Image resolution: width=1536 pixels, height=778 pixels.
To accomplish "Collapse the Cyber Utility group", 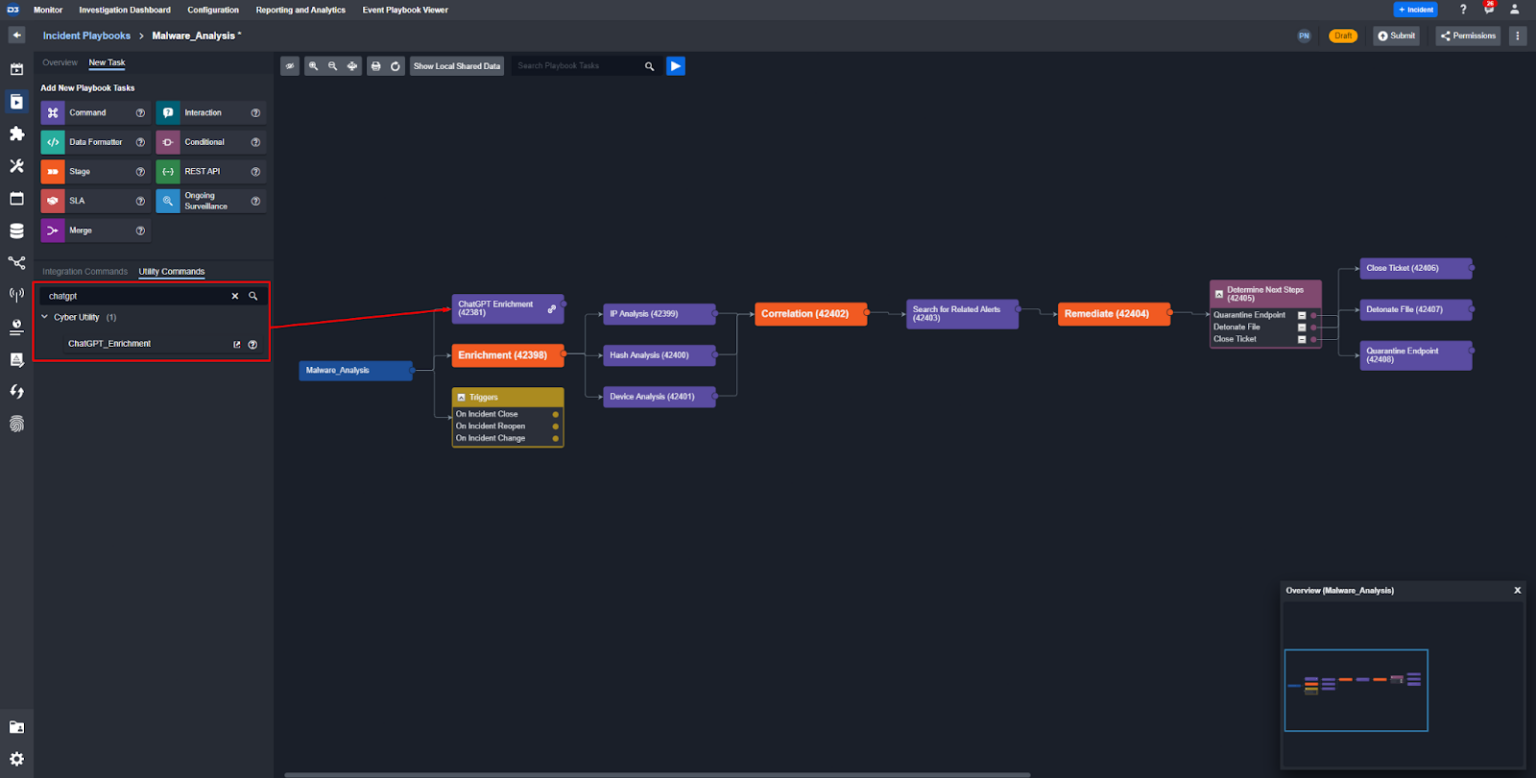I will (44, 317).
